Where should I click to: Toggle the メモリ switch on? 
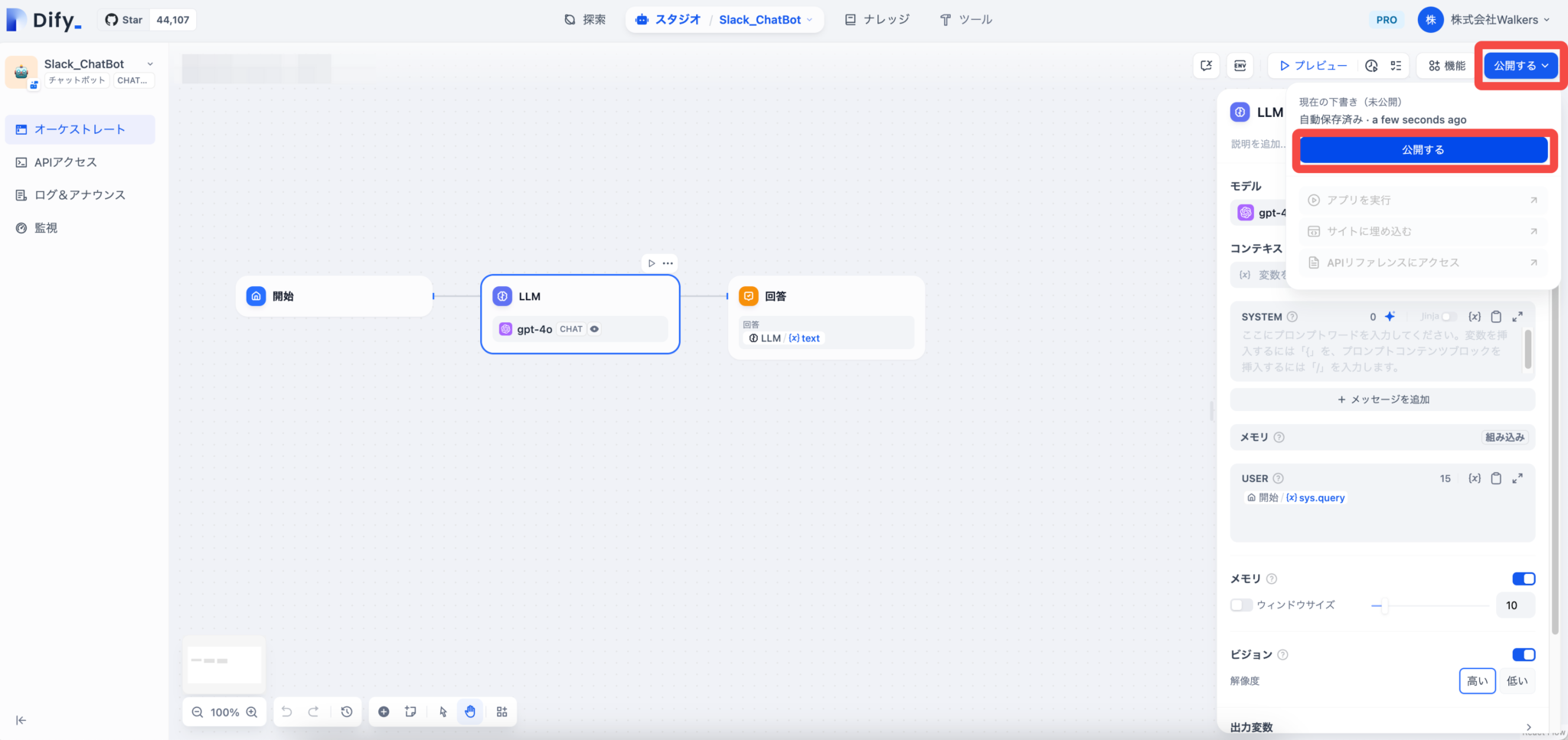[1524, 579]
